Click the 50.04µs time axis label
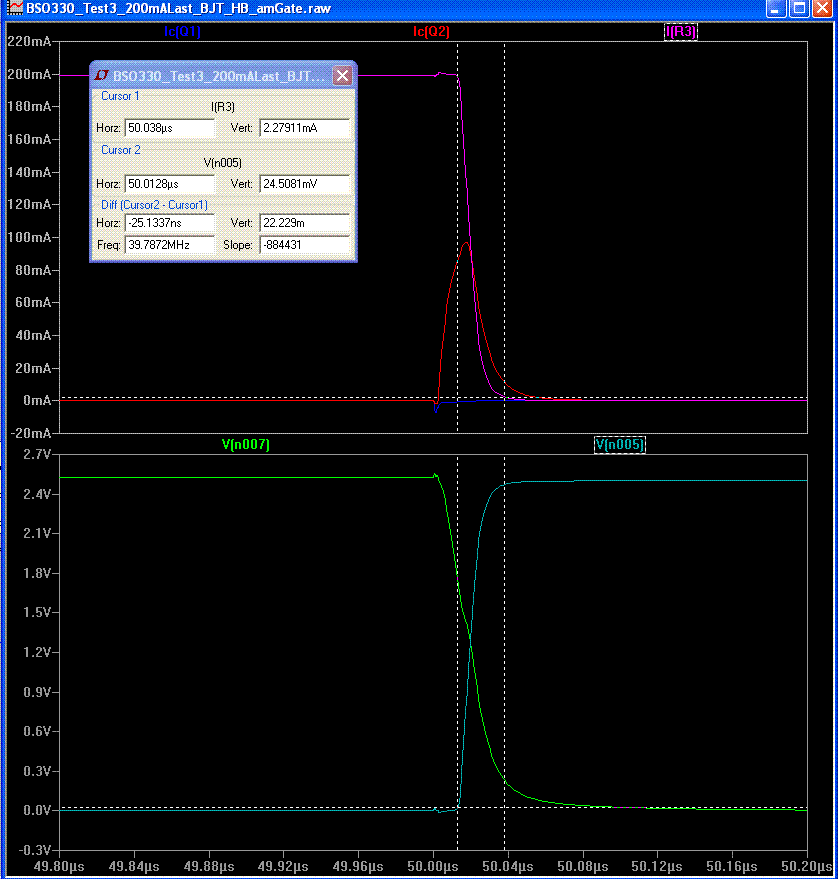Screen dimensions: 838x879 (x=507, y=866)
